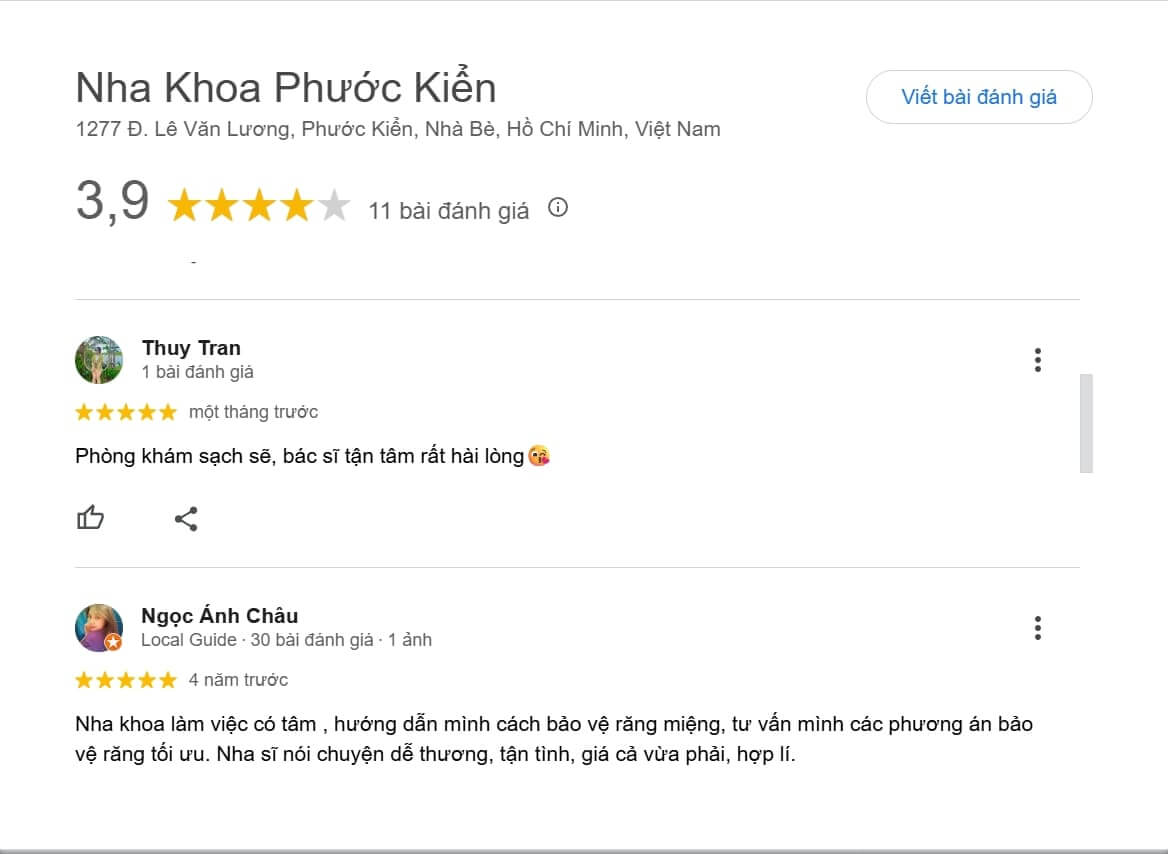Click the reviewer name Ngọc Ánh Châu
This screenshot has height=854, width=1168.
(219, 616)
